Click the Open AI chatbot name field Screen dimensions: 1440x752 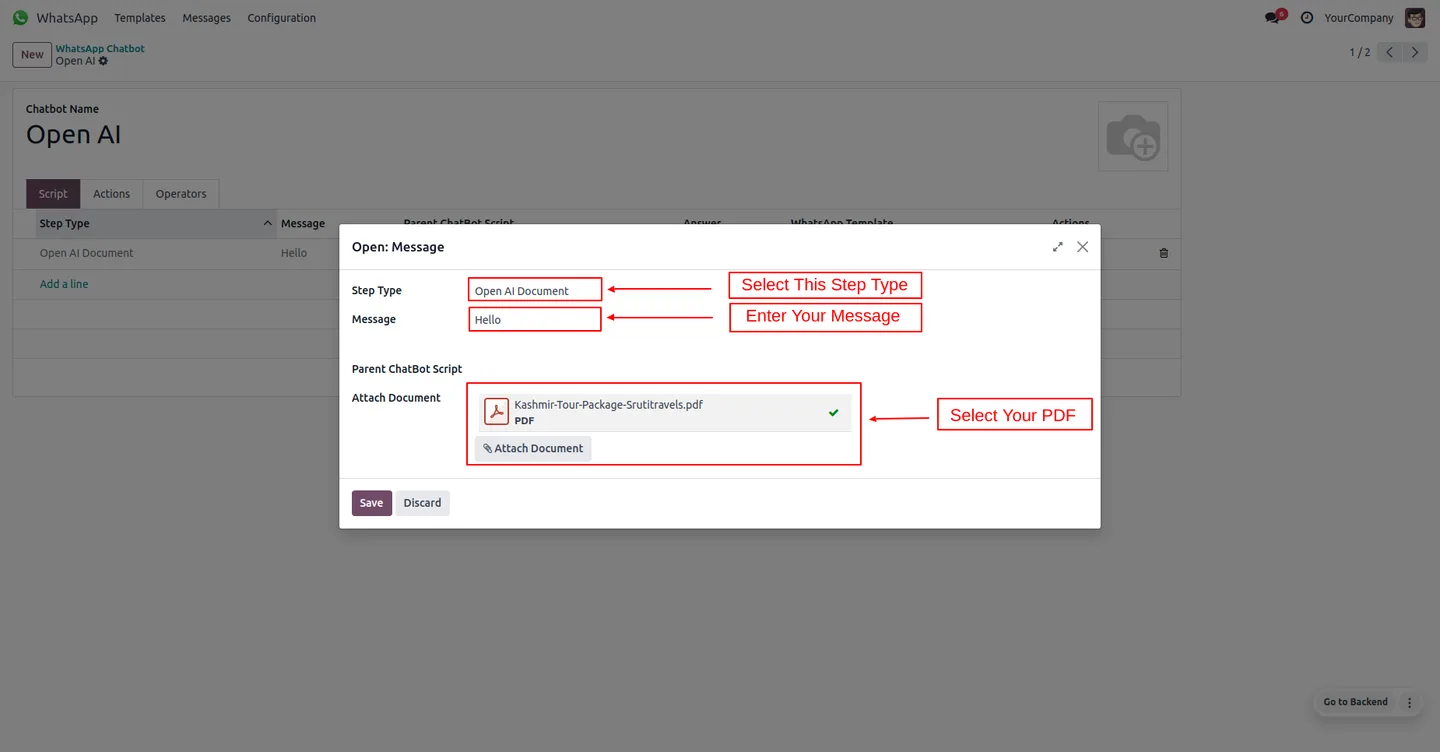point(73,135)
